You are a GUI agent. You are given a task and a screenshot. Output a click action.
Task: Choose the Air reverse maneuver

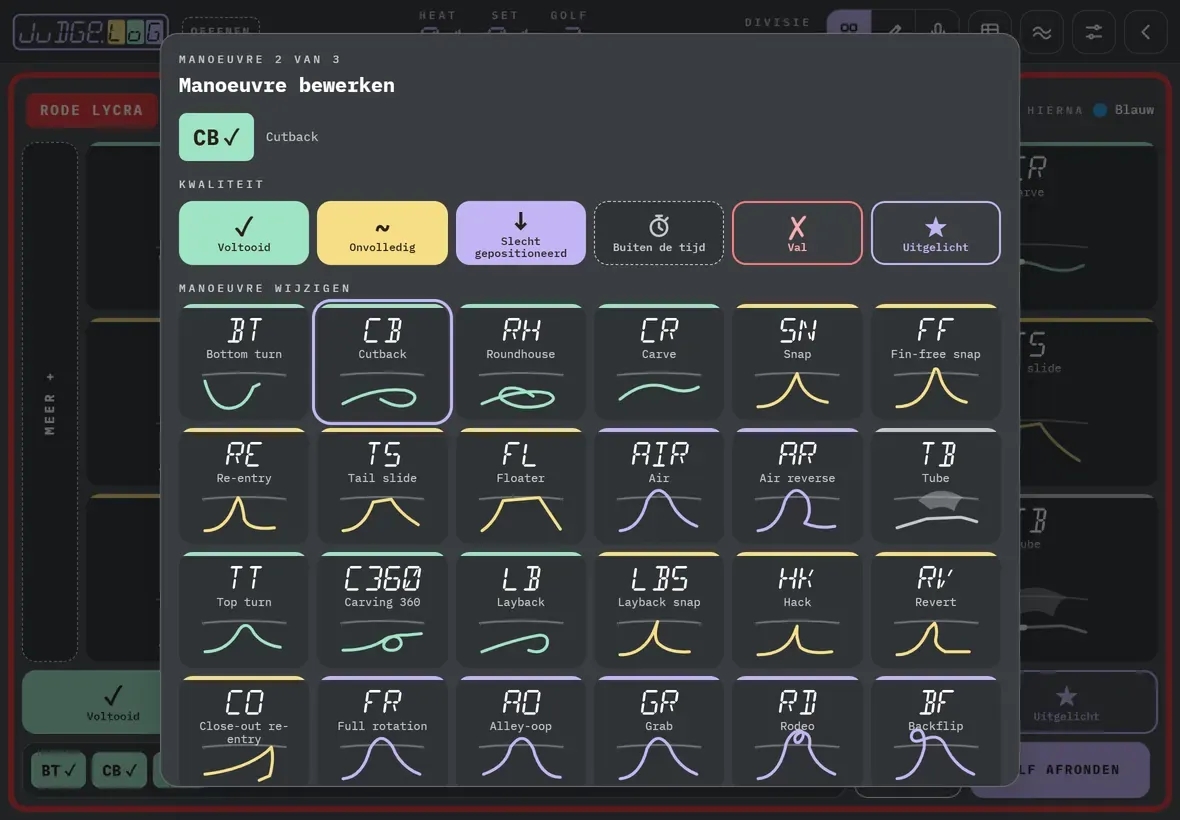coord(797,486)
